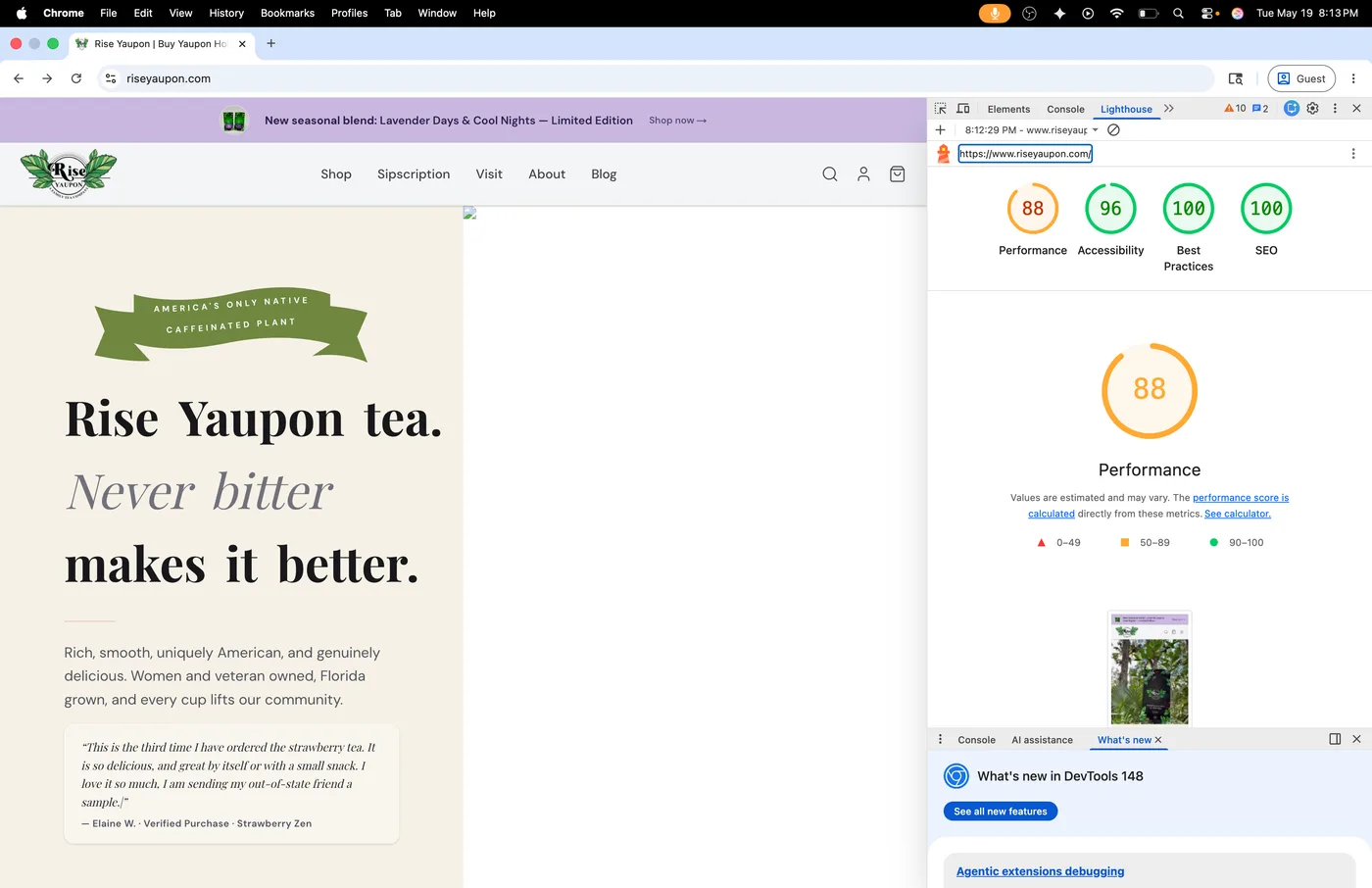The width and height of the screenshot is (1372, 888).
Task: Click See all new features button
Action: click(1001, 812)
